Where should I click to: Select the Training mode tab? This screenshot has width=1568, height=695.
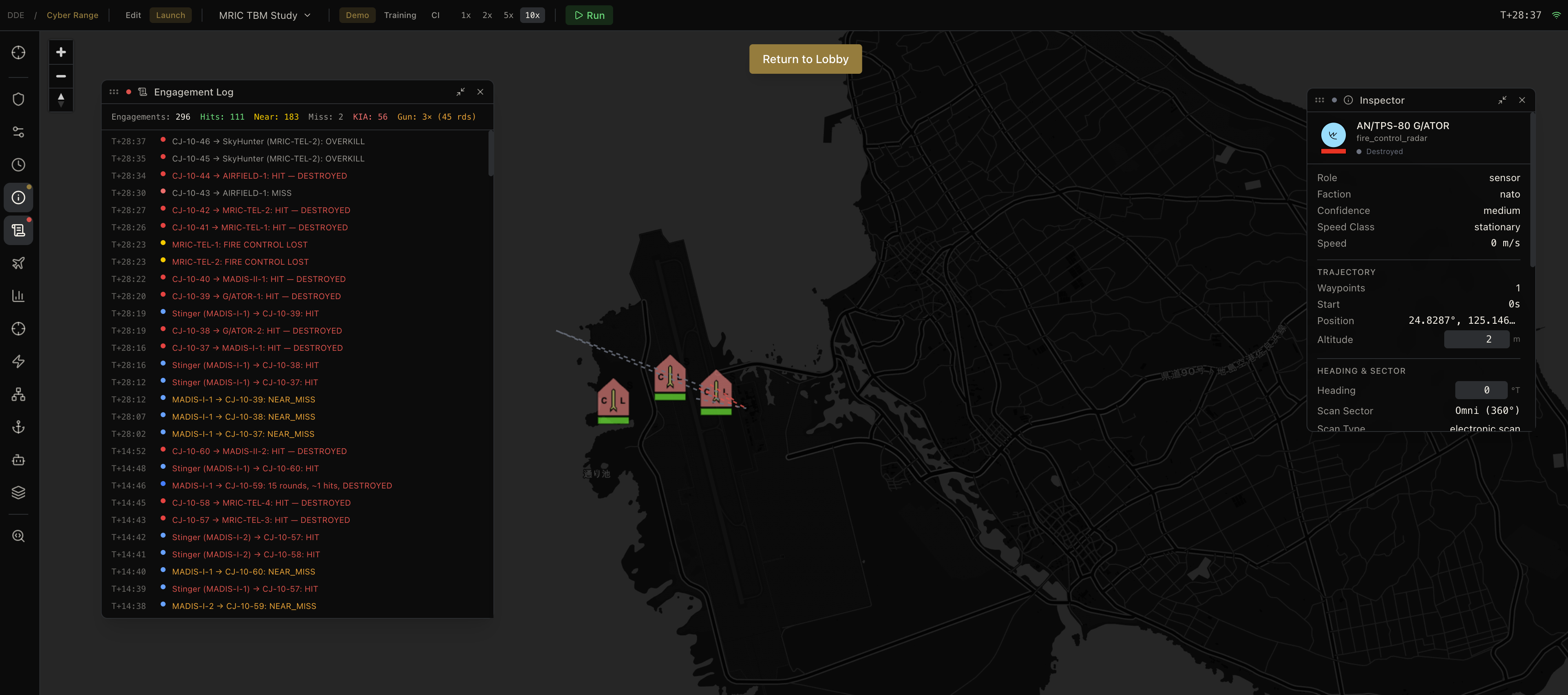[400, 15]
